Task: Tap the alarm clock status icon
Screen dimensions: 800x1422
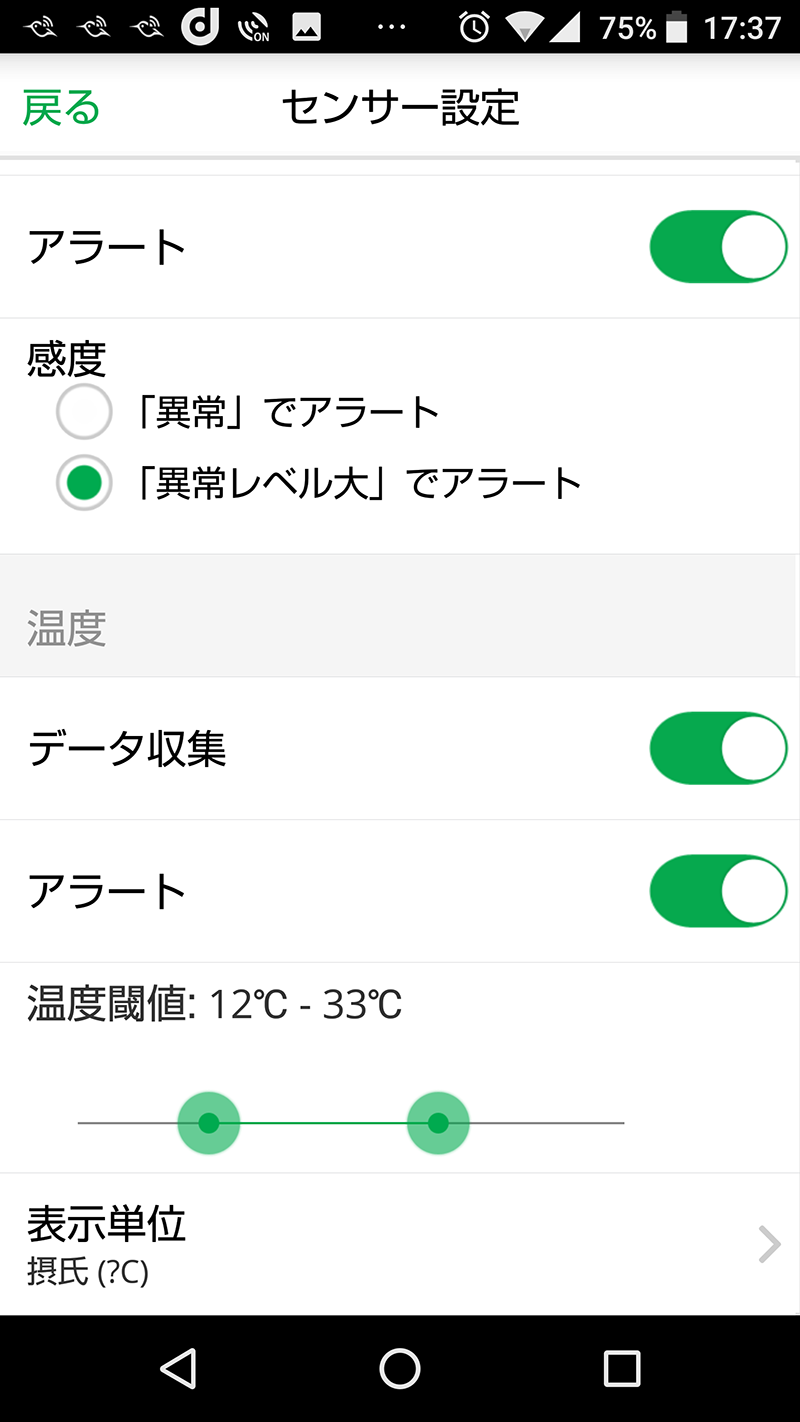Action: point(473,27)
